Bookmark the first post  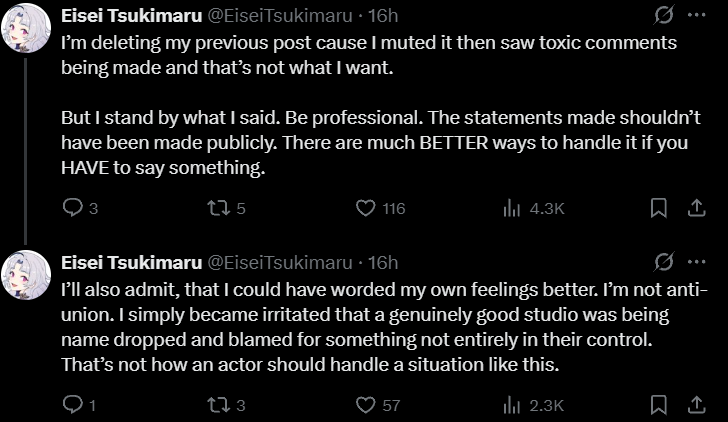pyautogui.click(x=659, y=208)
